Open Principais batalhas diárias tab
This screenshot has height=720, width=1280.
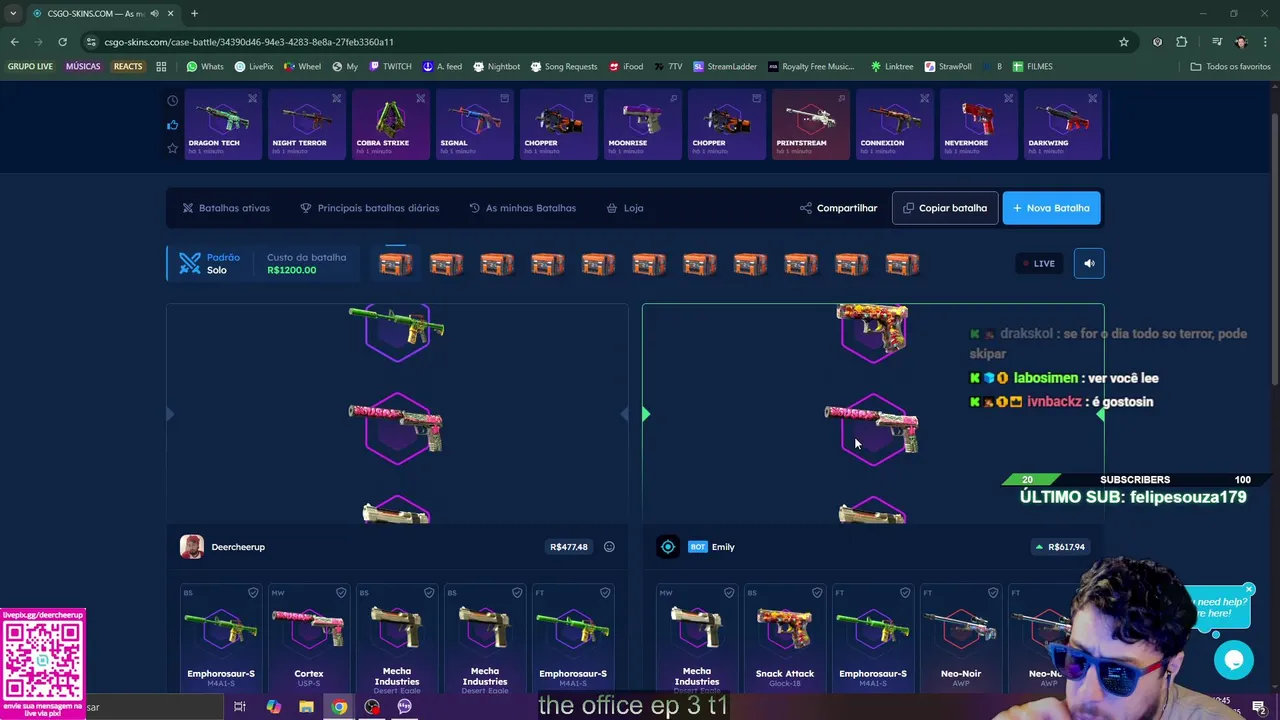(369, 208)
